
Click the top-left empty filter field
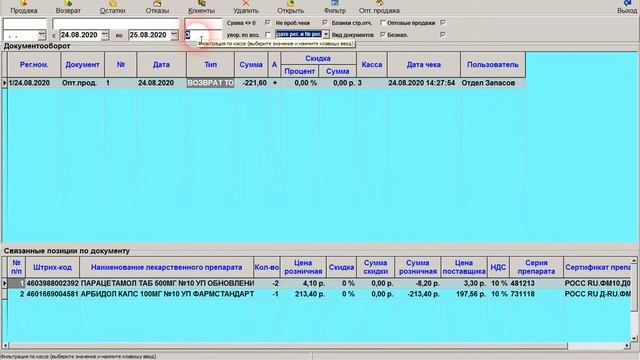[x=25, y=23]
